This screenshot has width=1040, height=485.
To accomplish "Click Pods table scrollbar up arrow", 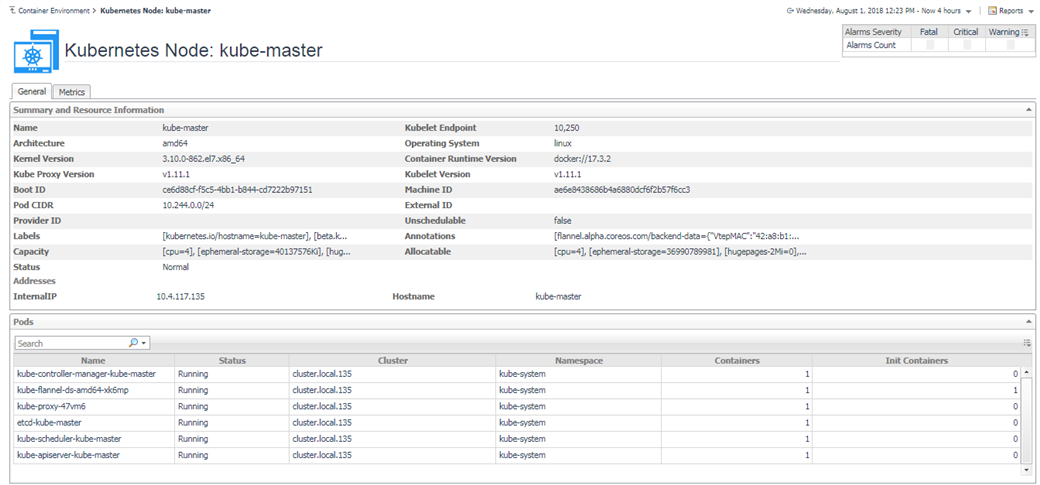I will click(1027, 374).
